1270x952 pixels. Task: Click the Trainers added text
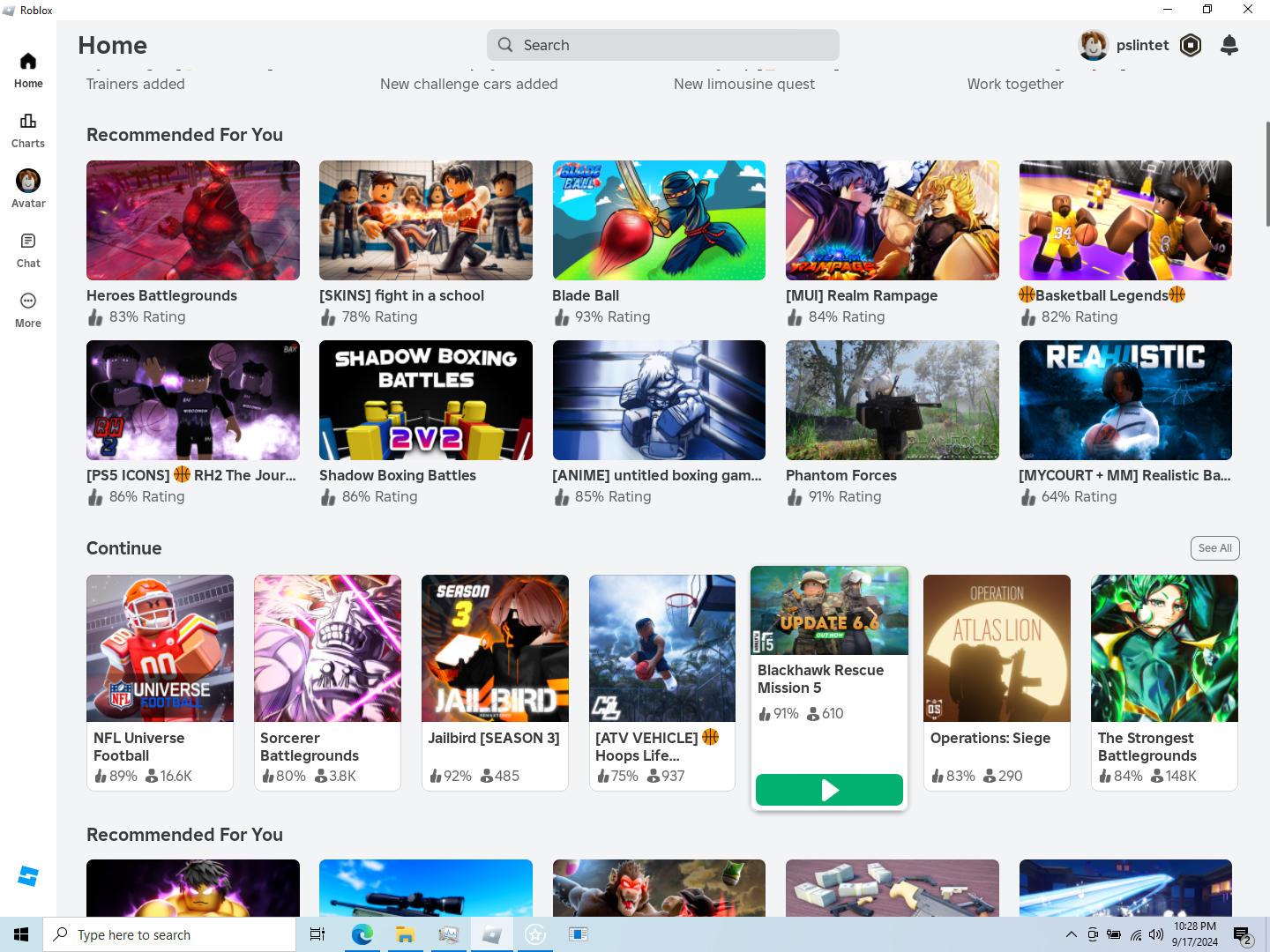[x=136, y=84]
